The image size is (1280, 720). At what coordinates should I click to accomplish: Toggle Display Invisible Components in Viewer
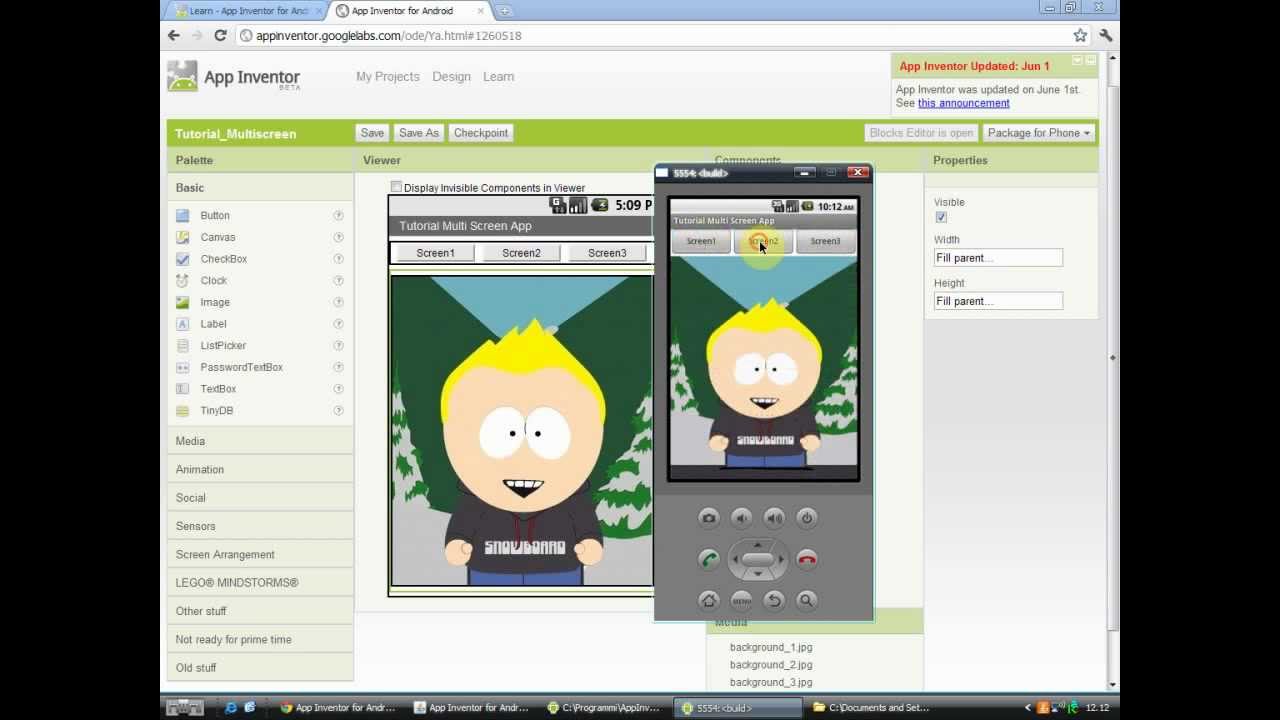coord(396,187)
